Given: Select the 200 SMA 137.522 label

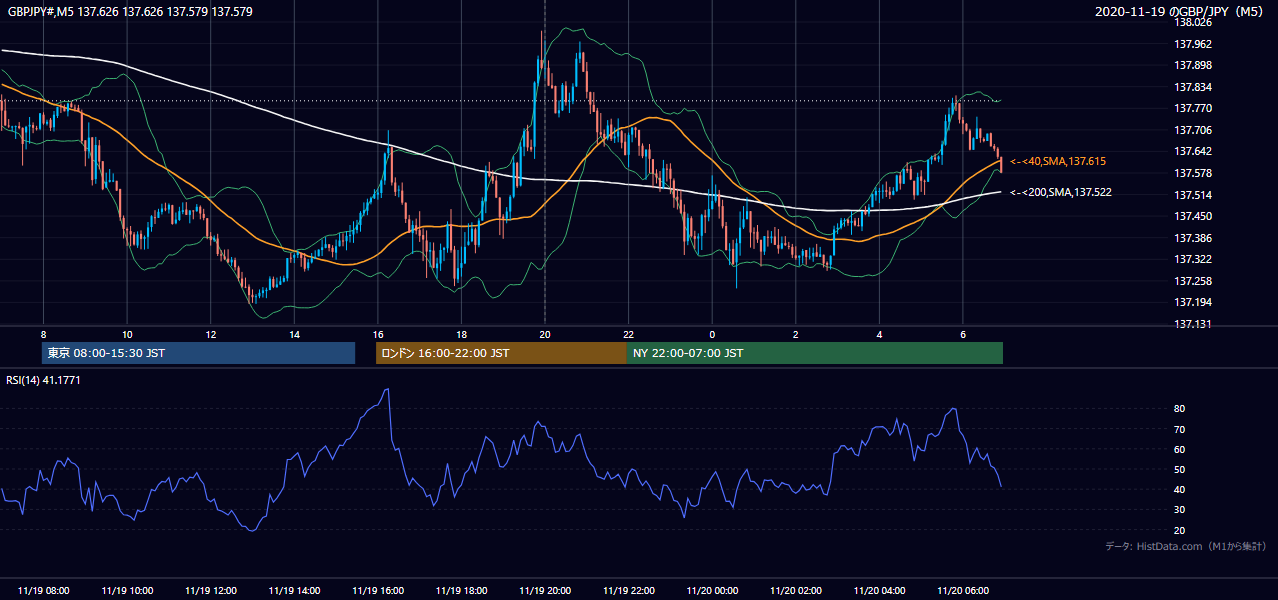Looking at the screenshot, I should (x=1061, y=192).
